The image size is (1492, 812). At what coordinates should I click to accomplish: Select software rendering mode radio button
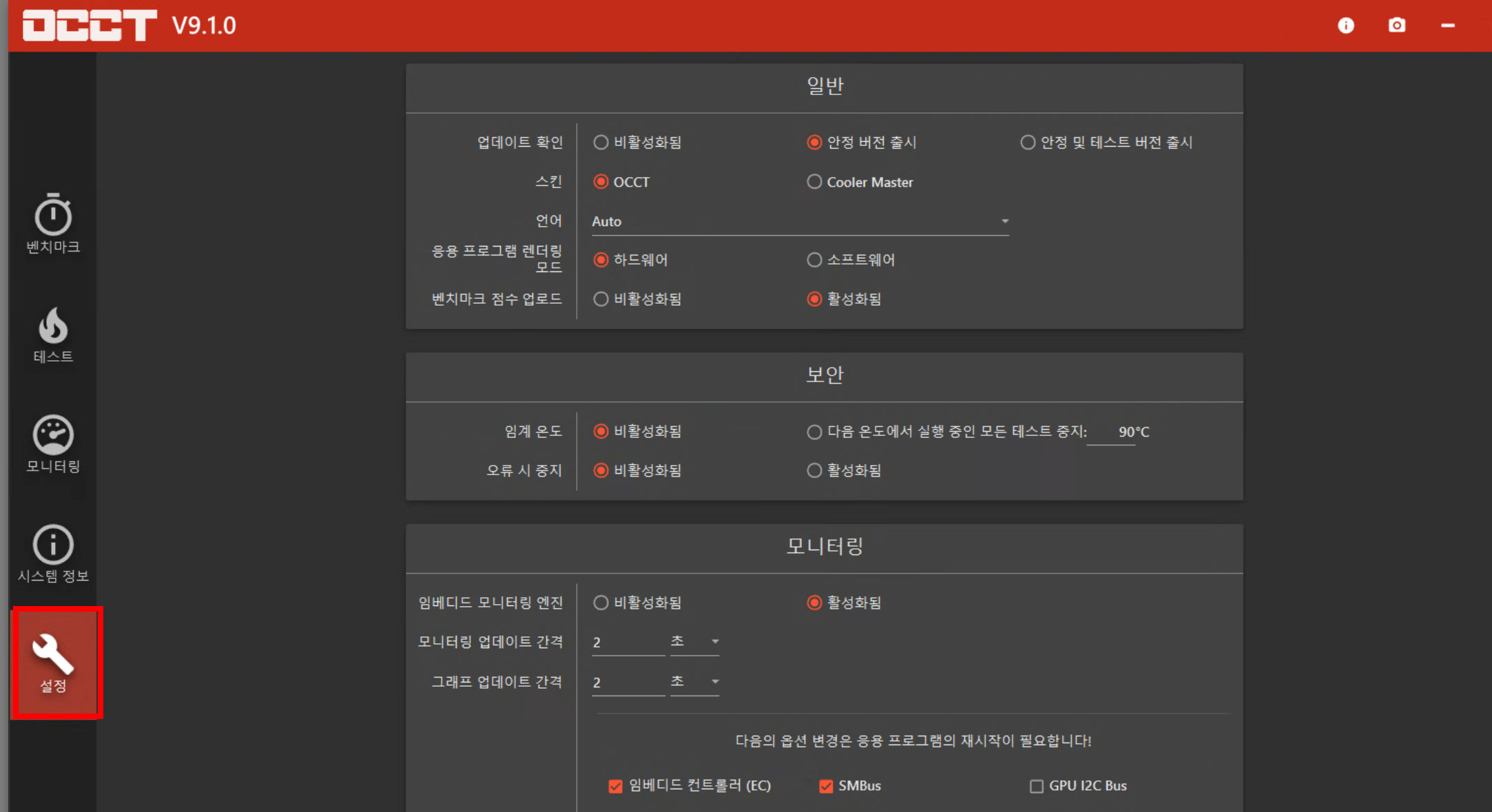(x=814, y=260)
